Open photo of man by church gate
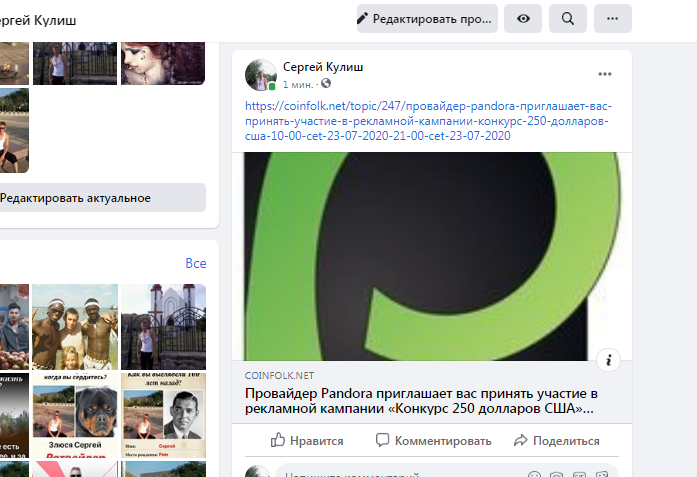 pyautogui.click(x=163, y=327)
